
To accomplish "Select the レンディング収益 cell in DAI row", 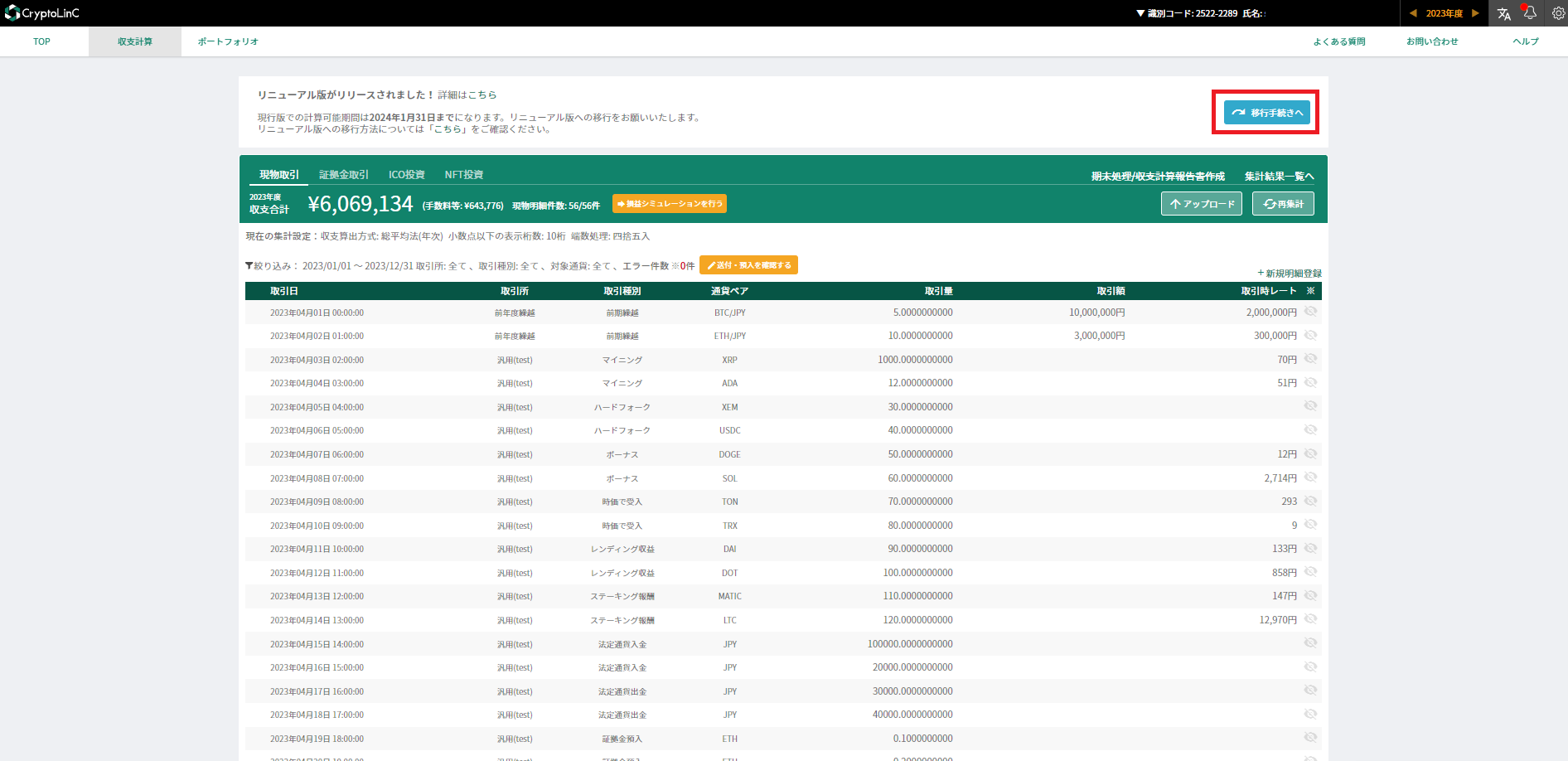I will pos(622,549).
